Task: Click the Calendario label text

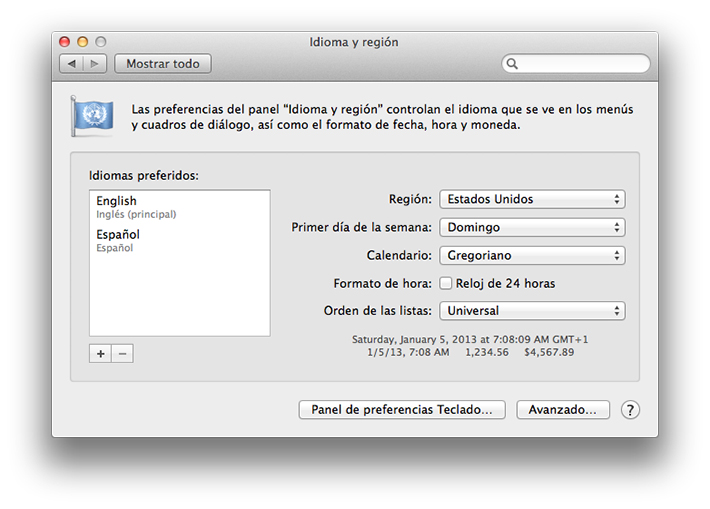Action: tap(399, 255)
